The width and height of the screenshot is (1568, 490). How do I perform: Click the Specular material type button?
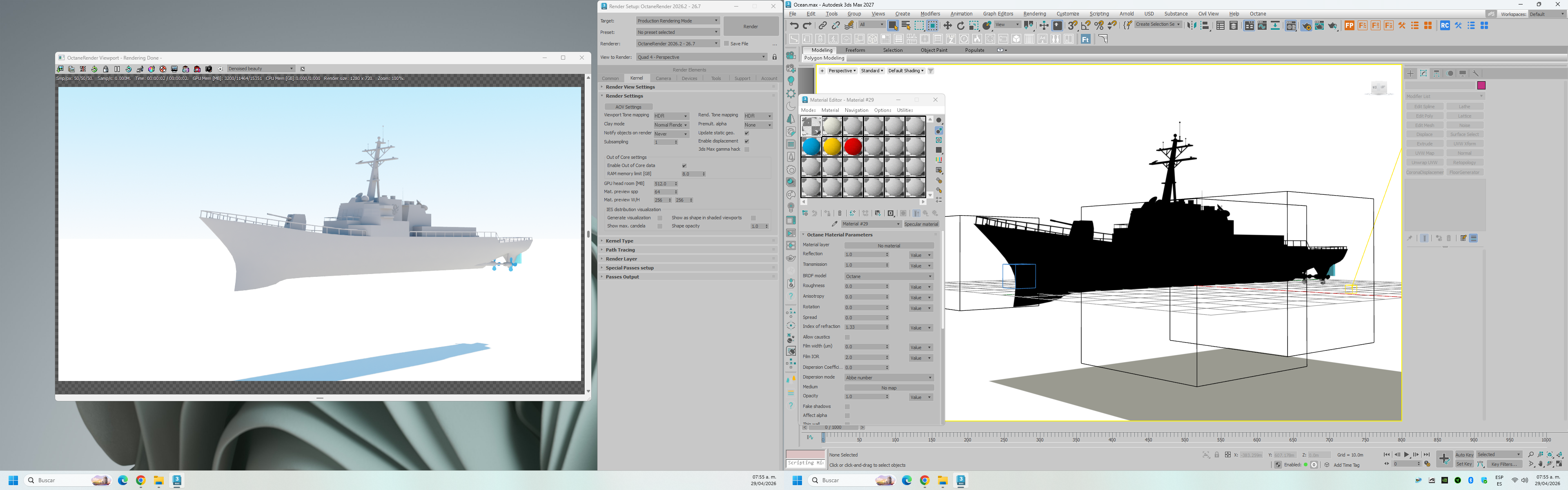(x=922, y=224)
